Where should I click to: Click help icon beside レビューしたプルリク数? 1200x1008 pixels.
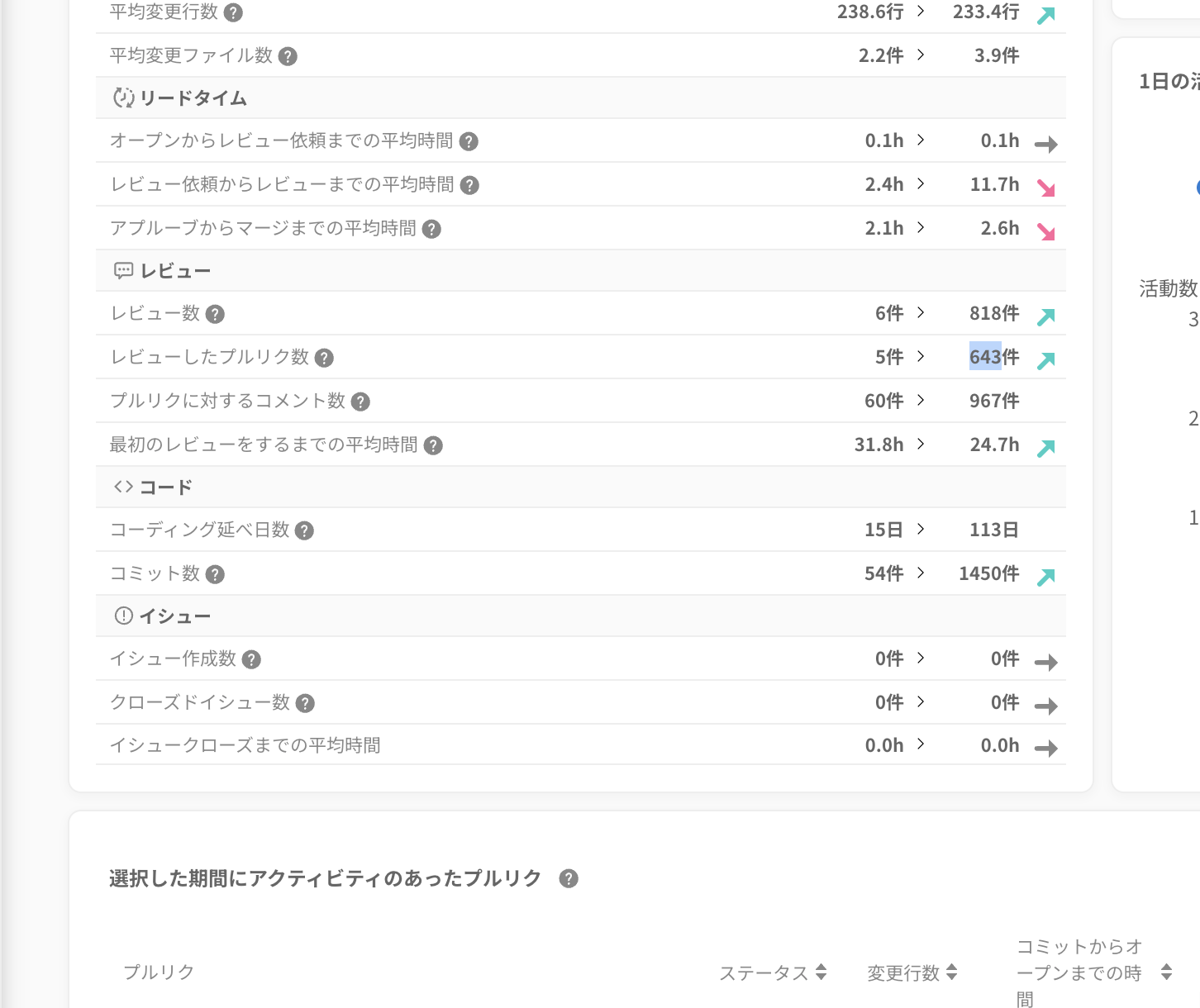[x=324, y=358]
